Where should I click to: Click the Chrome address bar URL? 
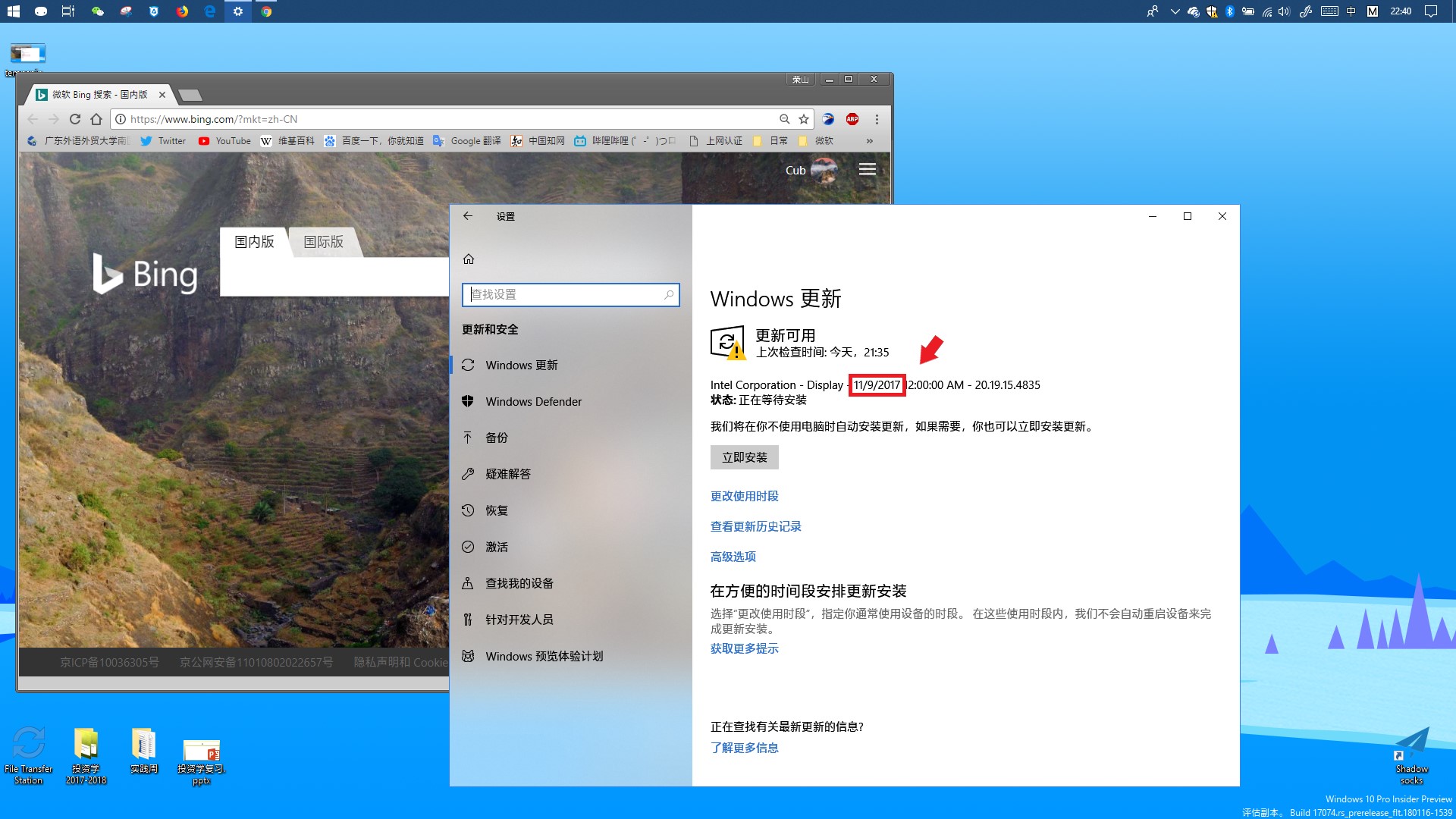[x=214, y=119]
